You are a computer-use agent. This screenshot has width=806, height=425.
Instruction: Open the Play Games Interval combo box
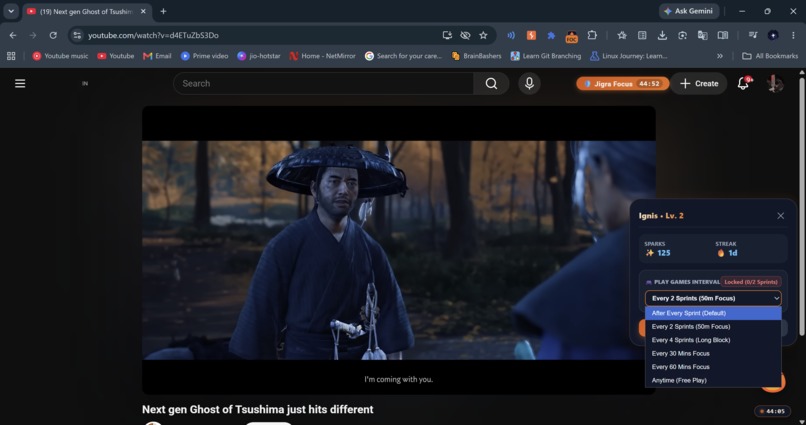click(713, 298)
